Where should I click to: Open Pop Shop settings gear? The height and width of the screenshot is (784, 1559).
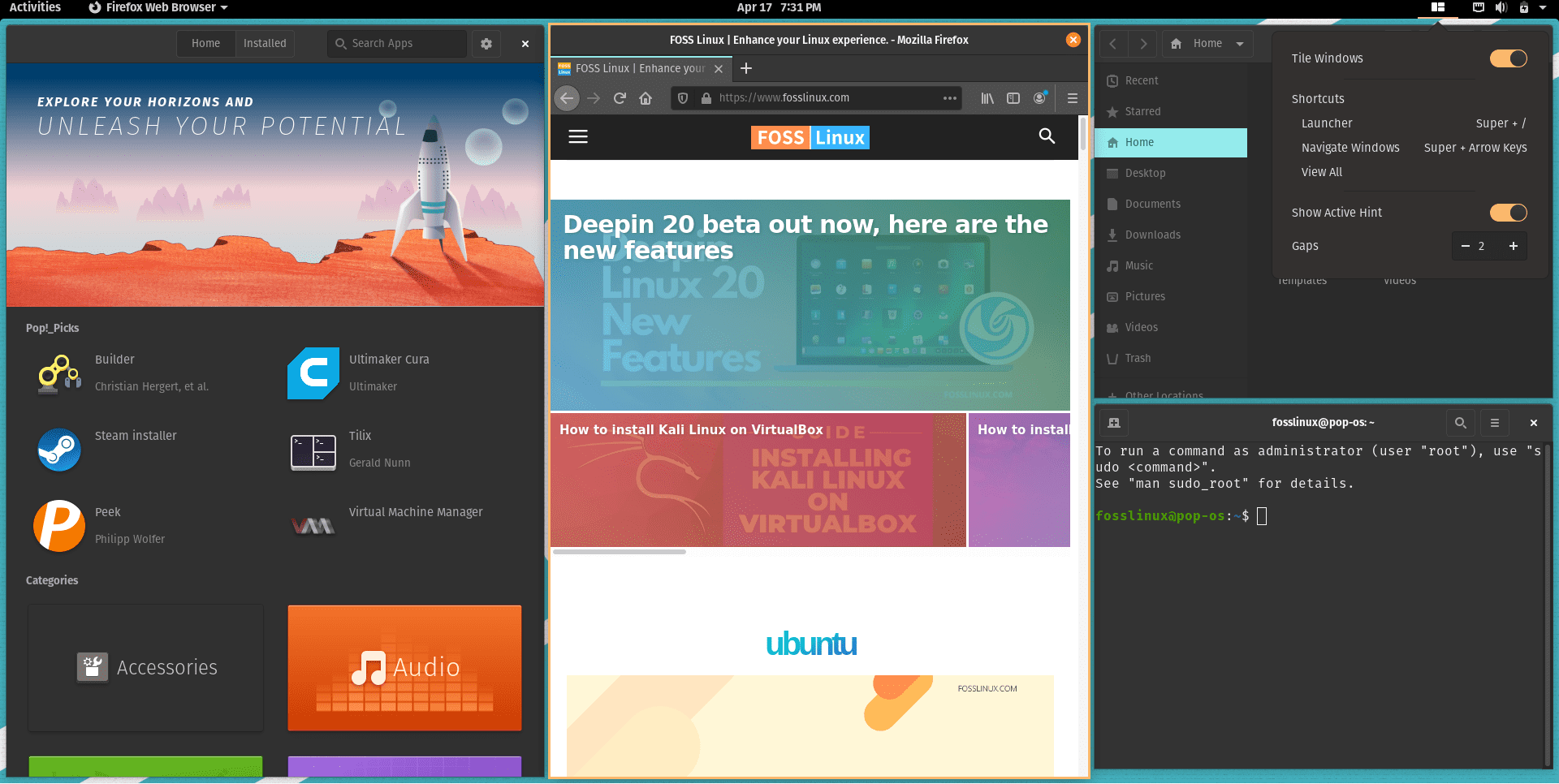[486, 44]
